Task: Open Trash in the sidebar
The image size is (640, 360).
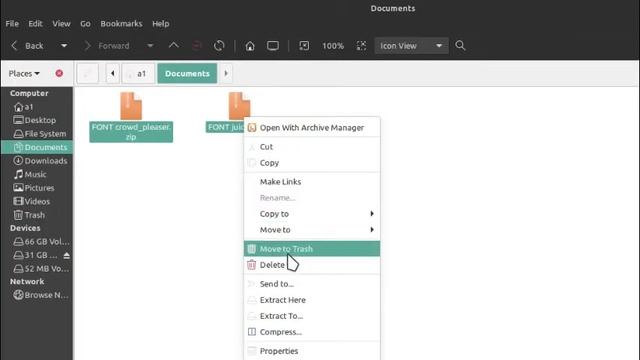Action: (37, 215)
